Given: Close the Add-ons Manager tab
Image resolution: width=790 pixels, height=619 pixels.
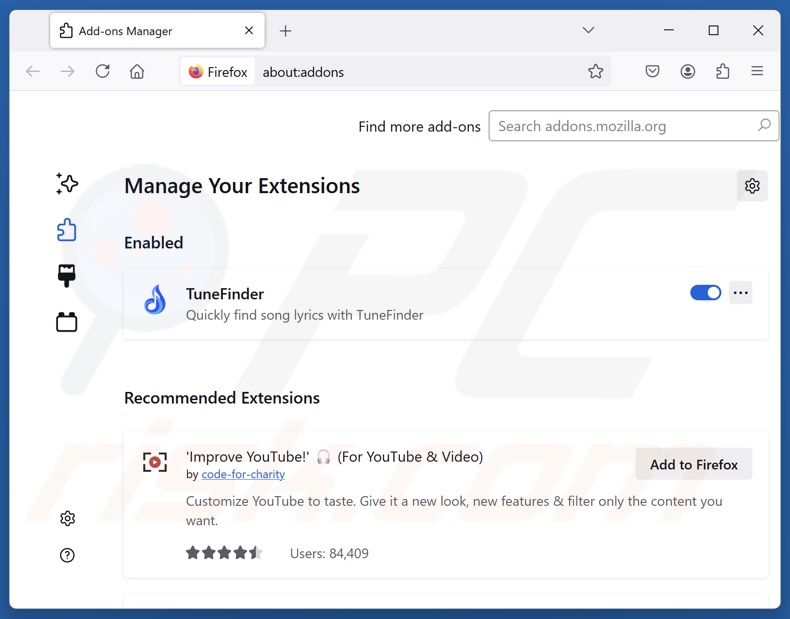Looking at the screenshot, I should coord(249,31).
